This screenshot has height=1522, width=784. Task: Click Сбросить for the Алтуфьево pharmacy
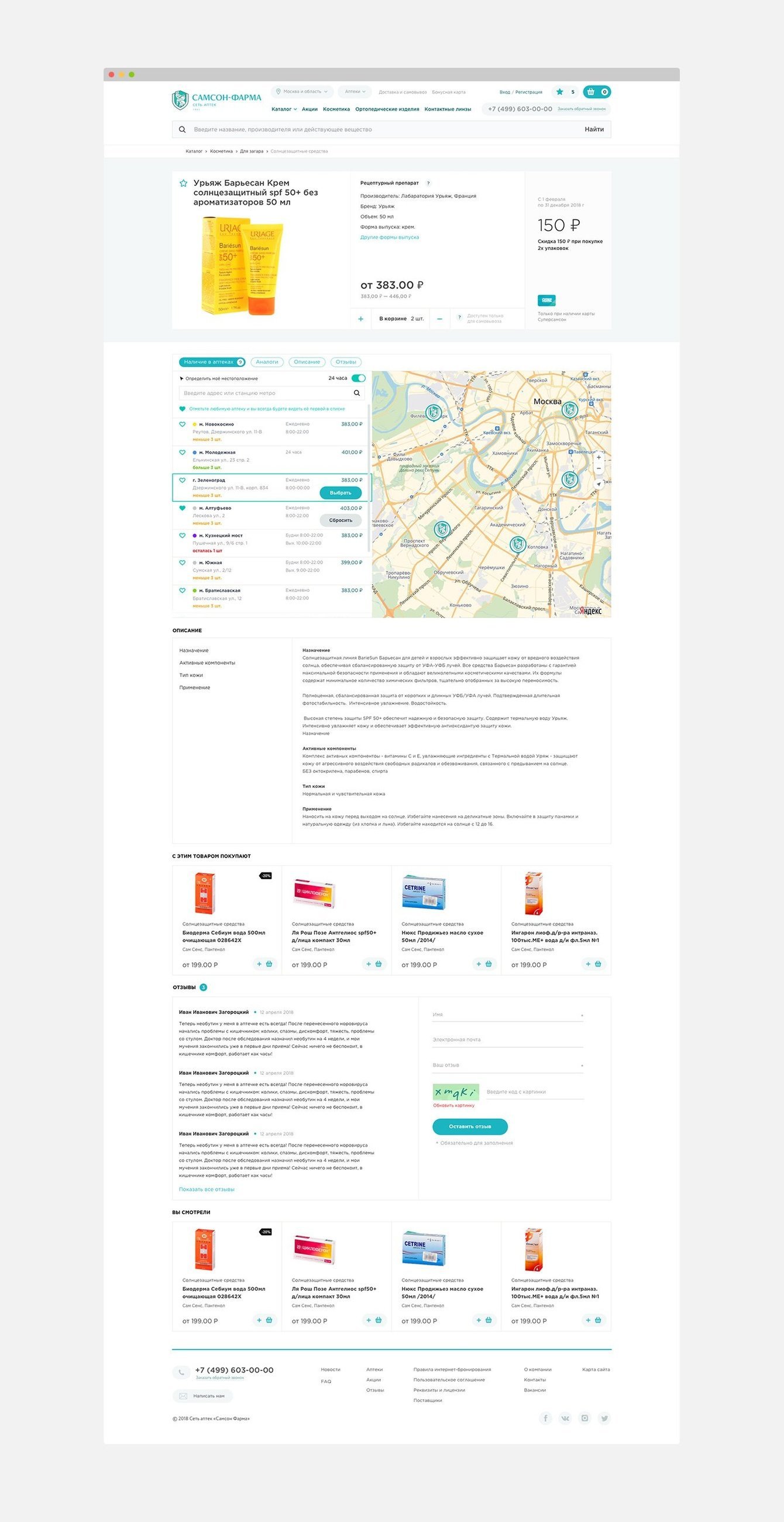point(341,520)
